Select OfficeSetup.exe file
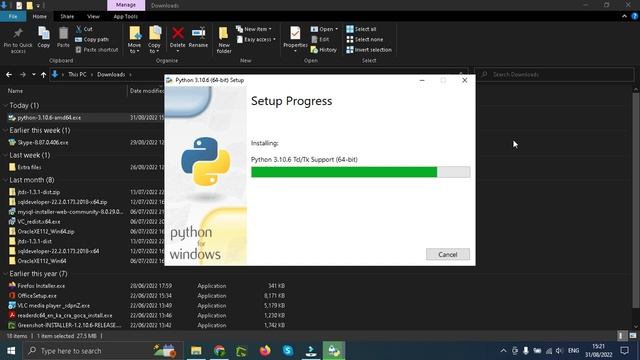Image resolution: width=640 pixels, height=360 pixels. coord(37,296)
